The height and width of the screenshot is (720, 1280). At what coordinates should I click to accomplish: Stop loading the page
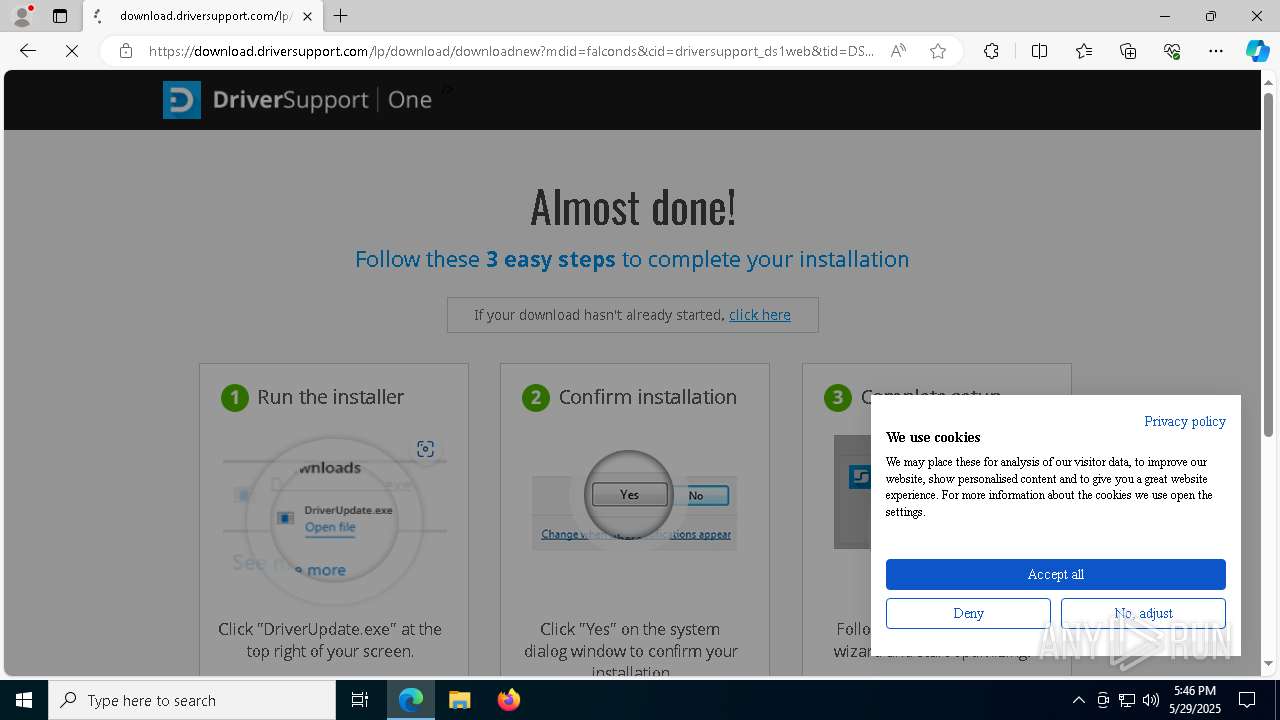pyautogui.click(x=72, y=51)
